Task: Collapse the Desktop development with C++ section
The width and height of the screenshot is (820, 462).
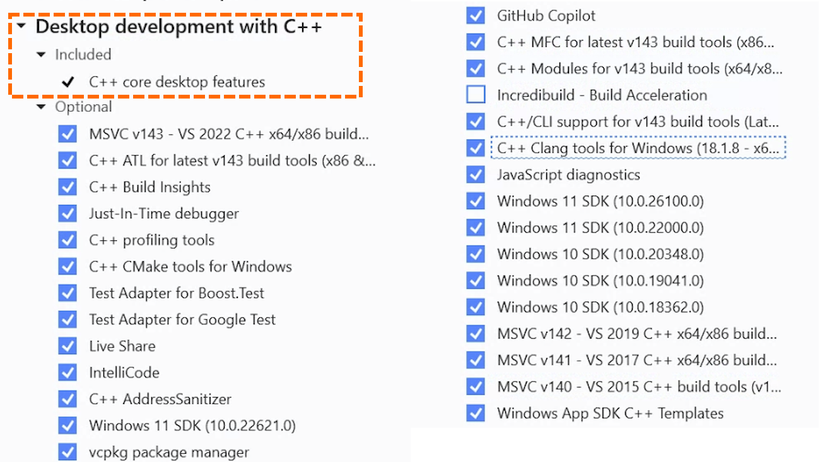Action: tap(21, 26)
